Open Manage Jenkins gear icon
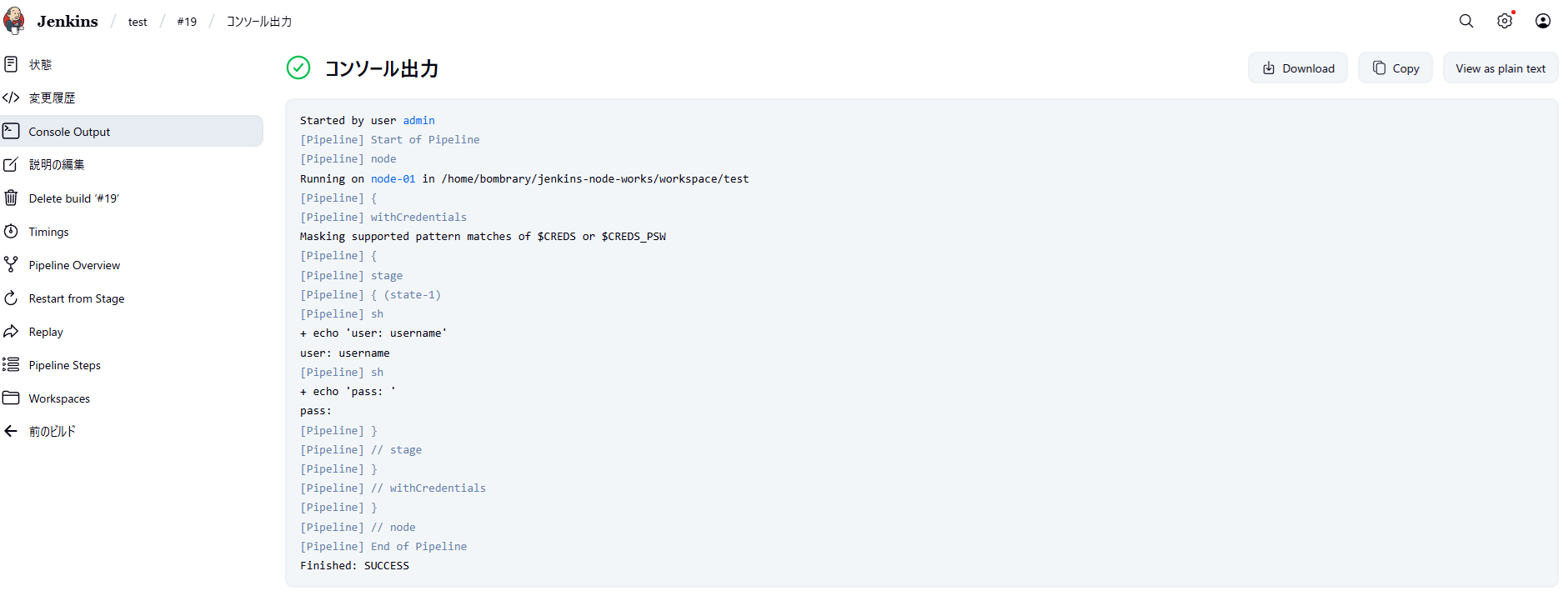The width and height of the screenshot is (1568, 616). 1505,21
